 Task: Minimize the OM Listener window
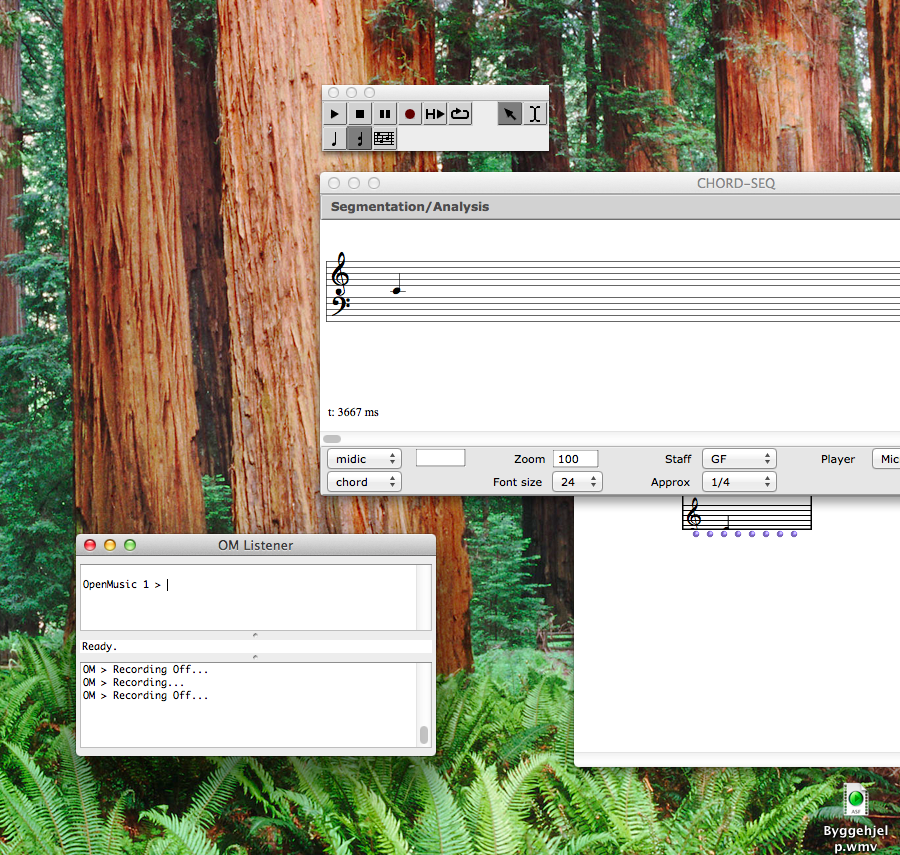110,545
